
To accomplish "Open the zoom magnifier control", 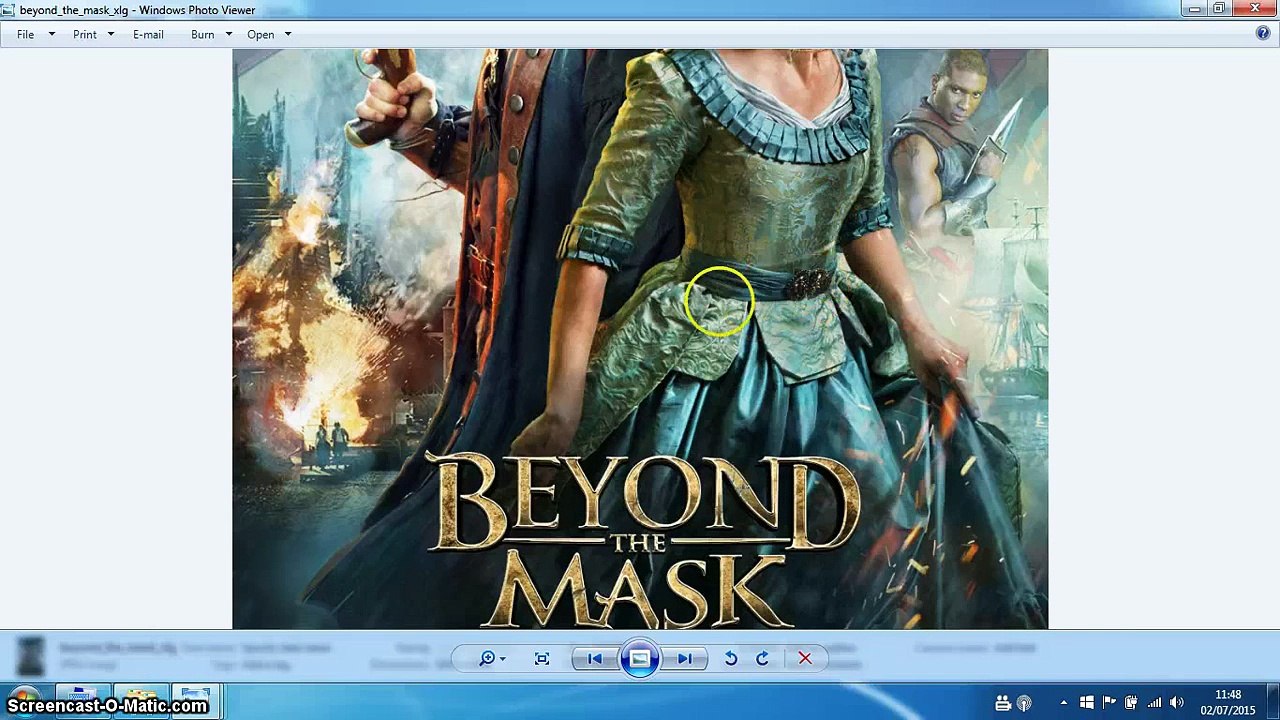I will point(492,658).
